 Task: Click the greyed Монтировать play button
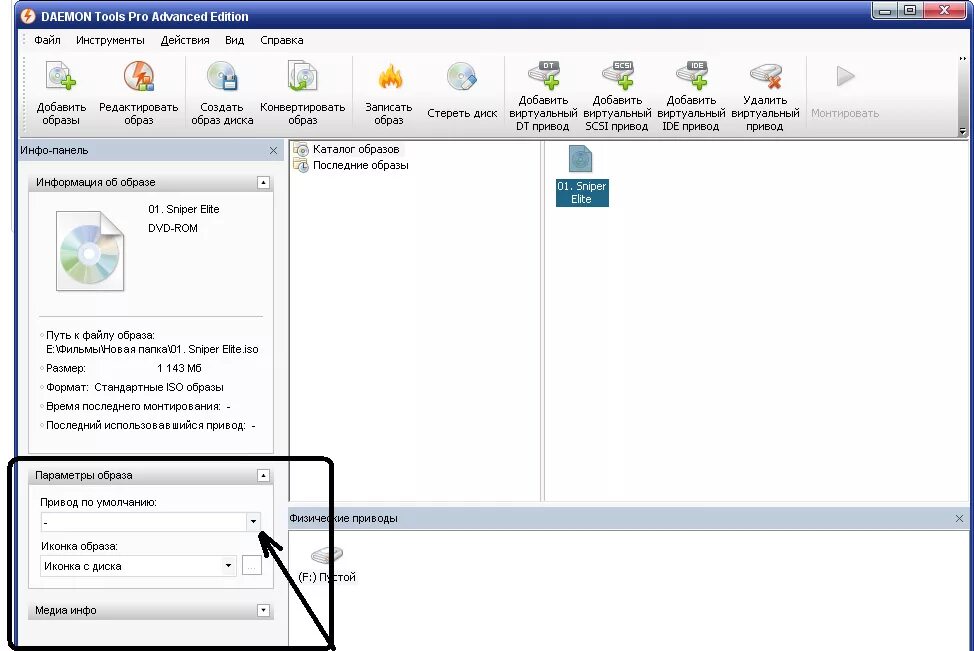point(845,76)
